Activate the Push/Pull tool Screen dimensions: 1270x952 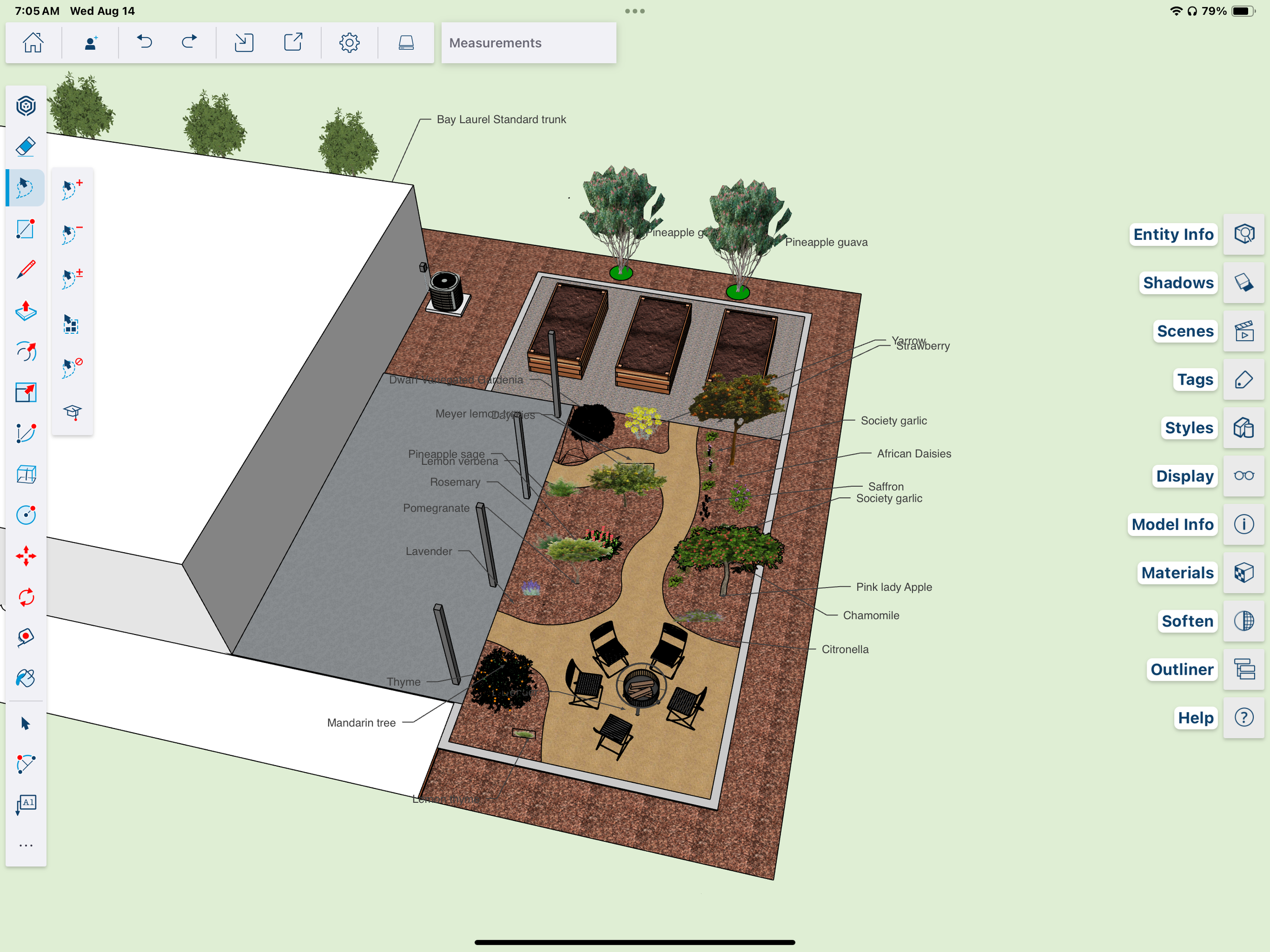coord(26,310)
